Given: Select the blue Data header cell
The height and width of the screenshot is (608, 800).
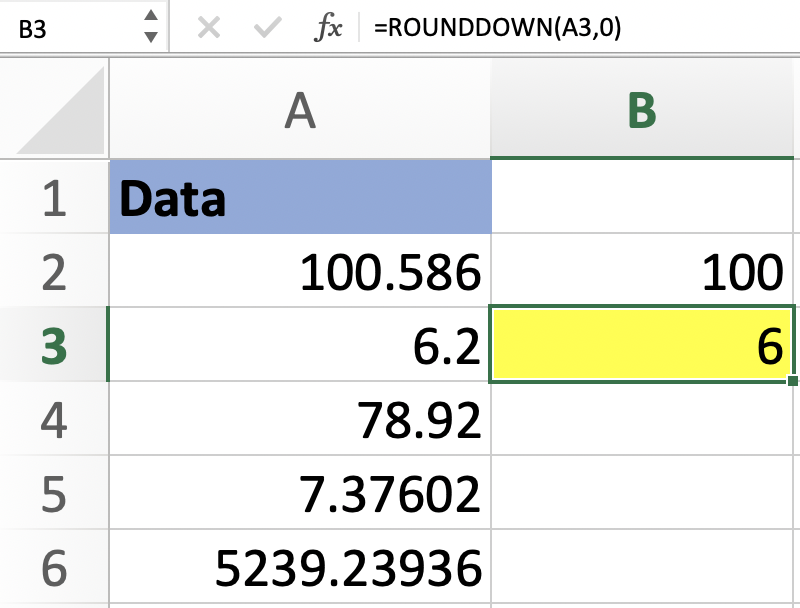Looking at the screenshot, I should (x=300, y=198).
